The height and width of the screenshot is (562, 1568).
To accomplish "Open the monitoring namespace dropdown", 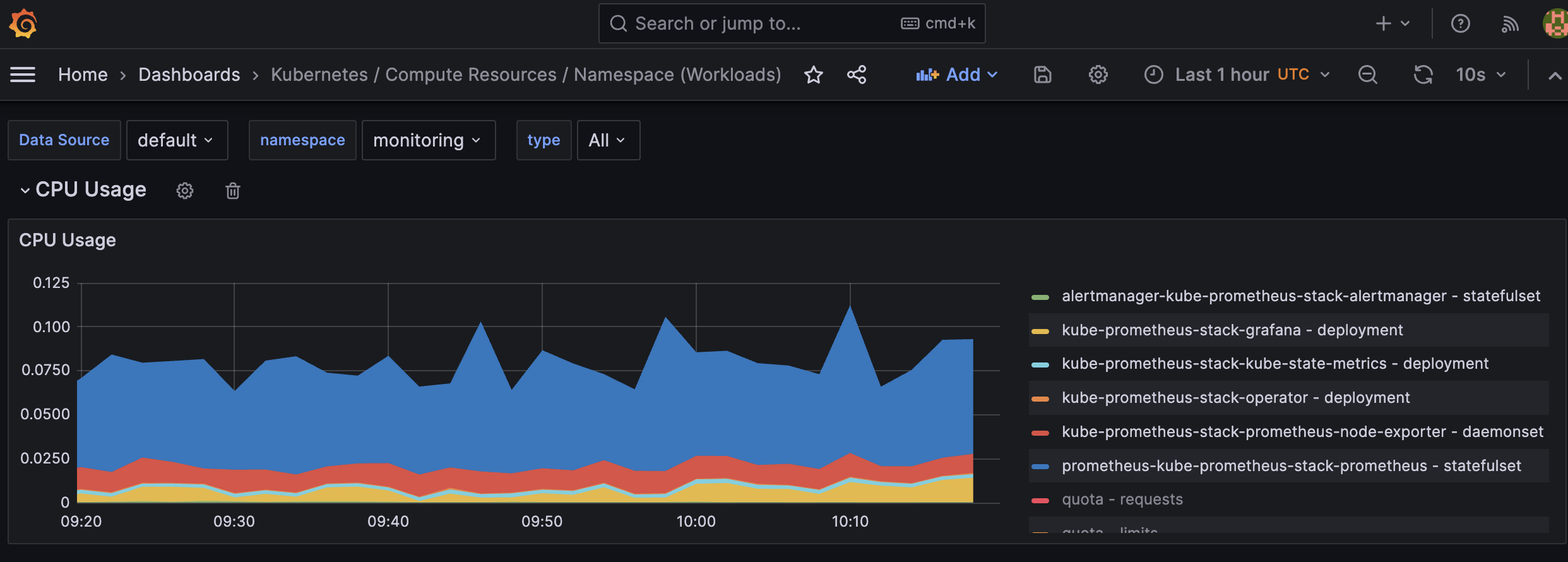I will click(429, 140).
